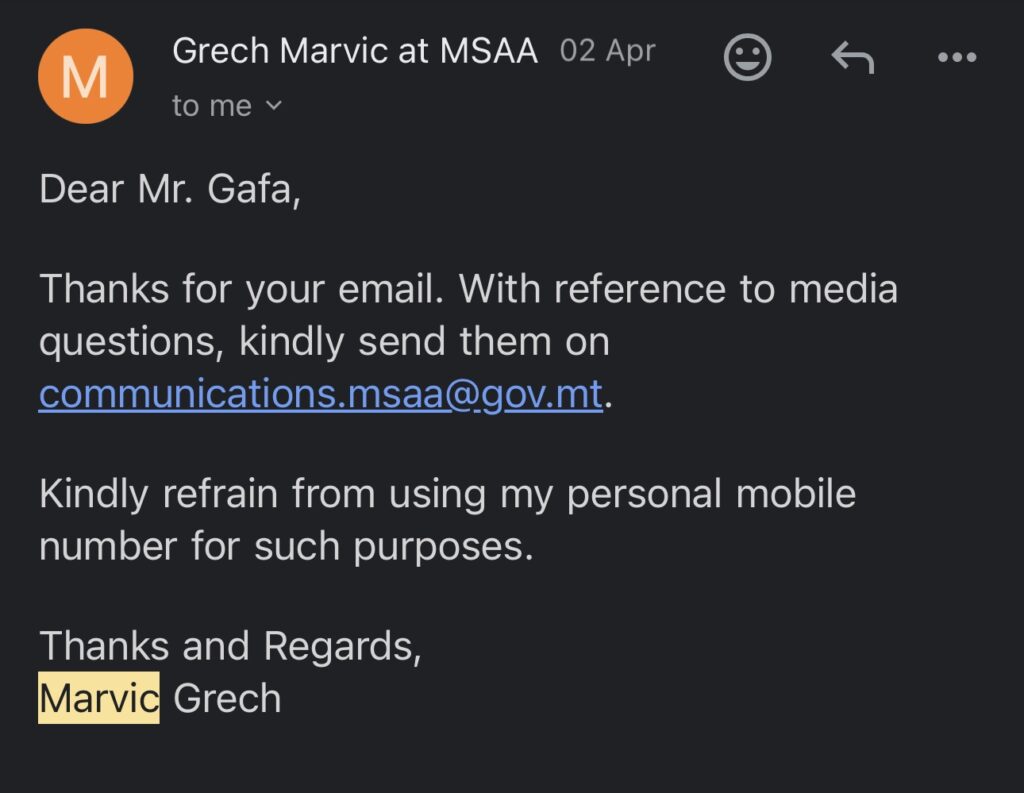Click the line "number for such purposes."
Viewport: 1024px width, 793px height.
tap(286, 546)
